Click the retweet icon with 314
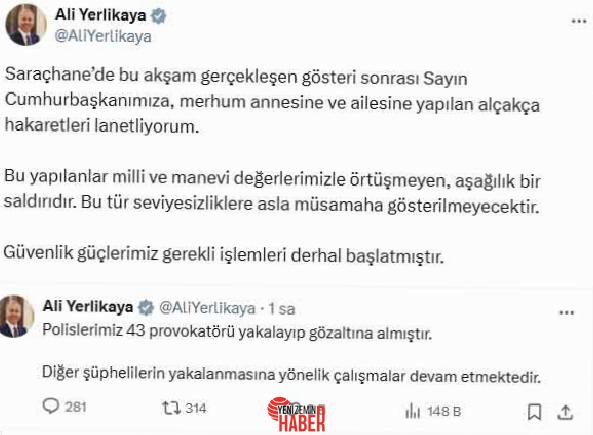 click(x=172, y=408)
